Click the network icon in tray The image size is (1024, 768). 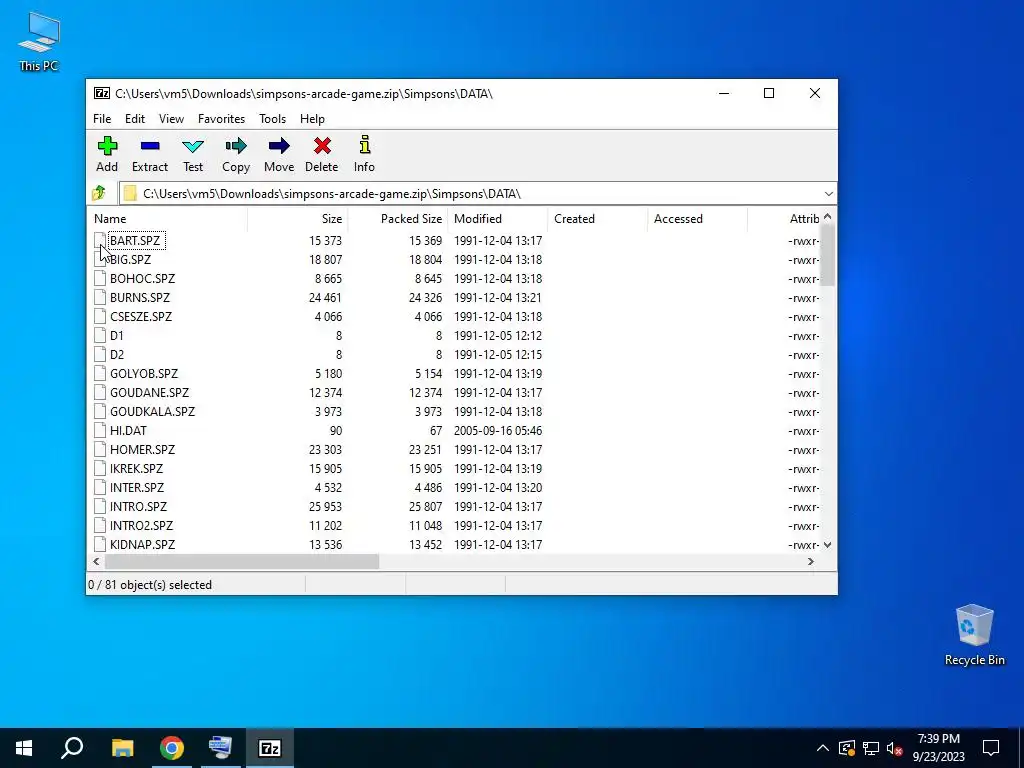(871, 748)
